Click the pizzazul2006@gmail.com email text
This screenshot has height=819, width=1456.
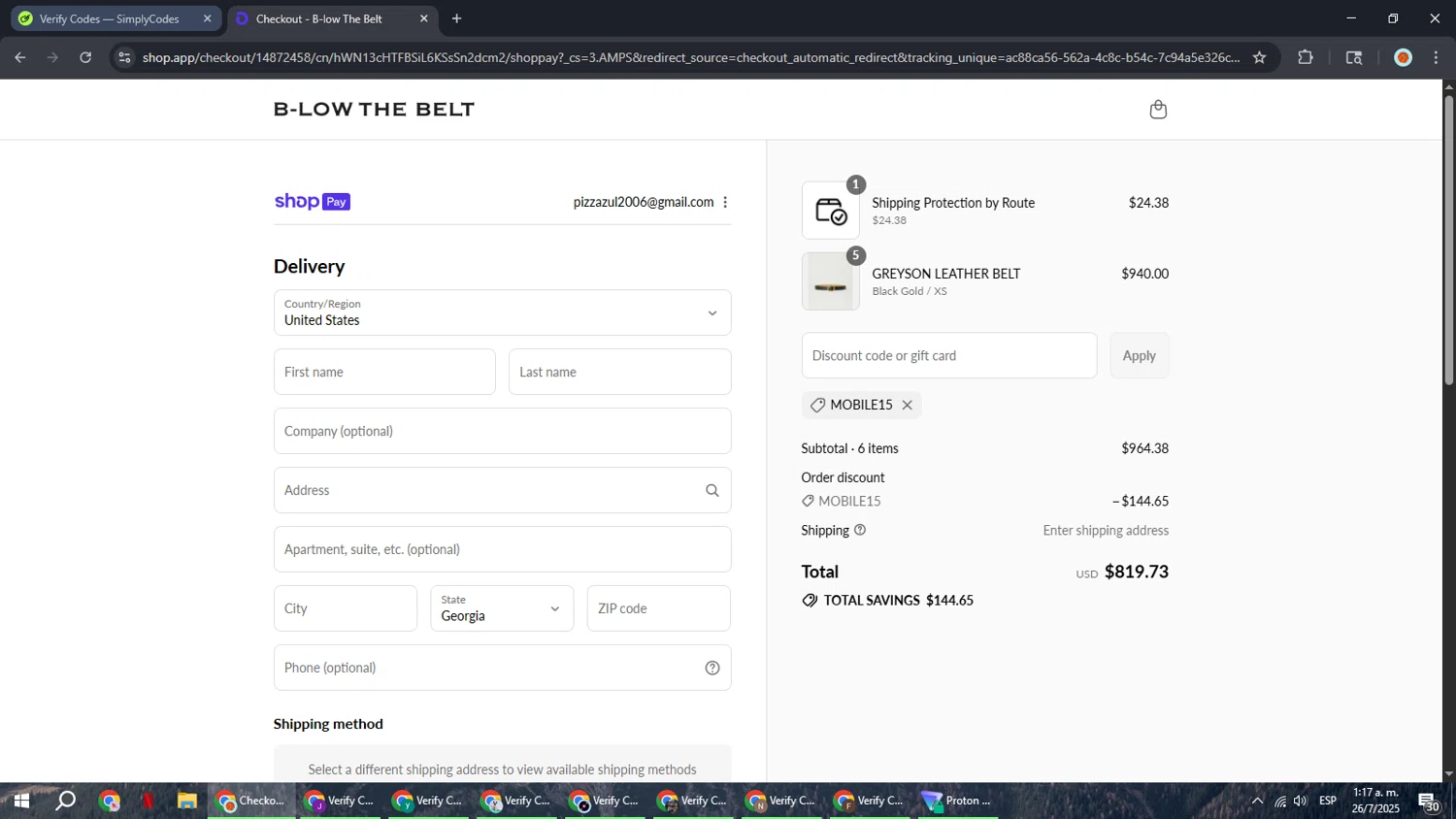644,202
